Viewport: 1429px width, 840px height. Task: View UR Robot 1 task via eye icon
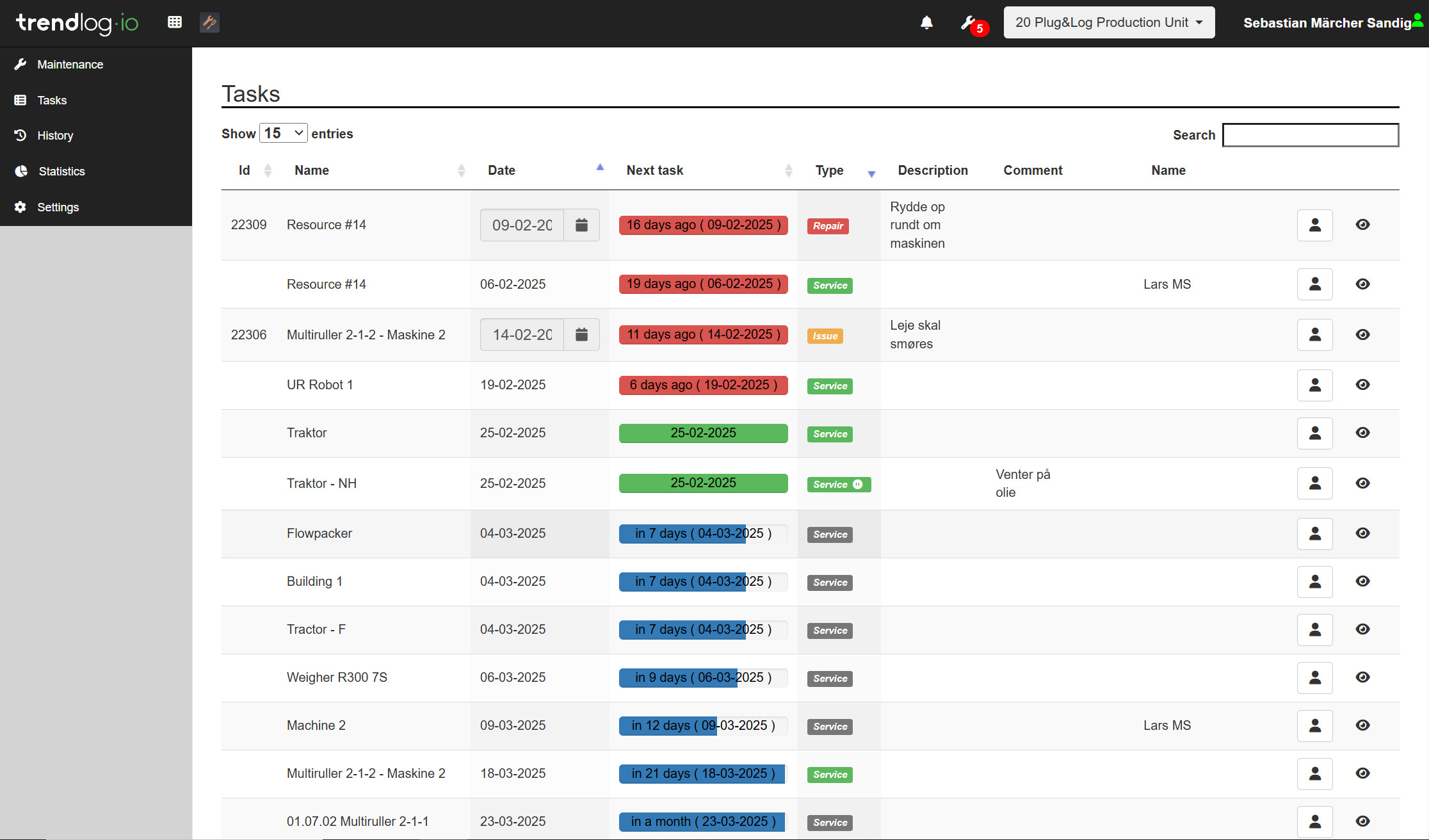[1363, 385]
